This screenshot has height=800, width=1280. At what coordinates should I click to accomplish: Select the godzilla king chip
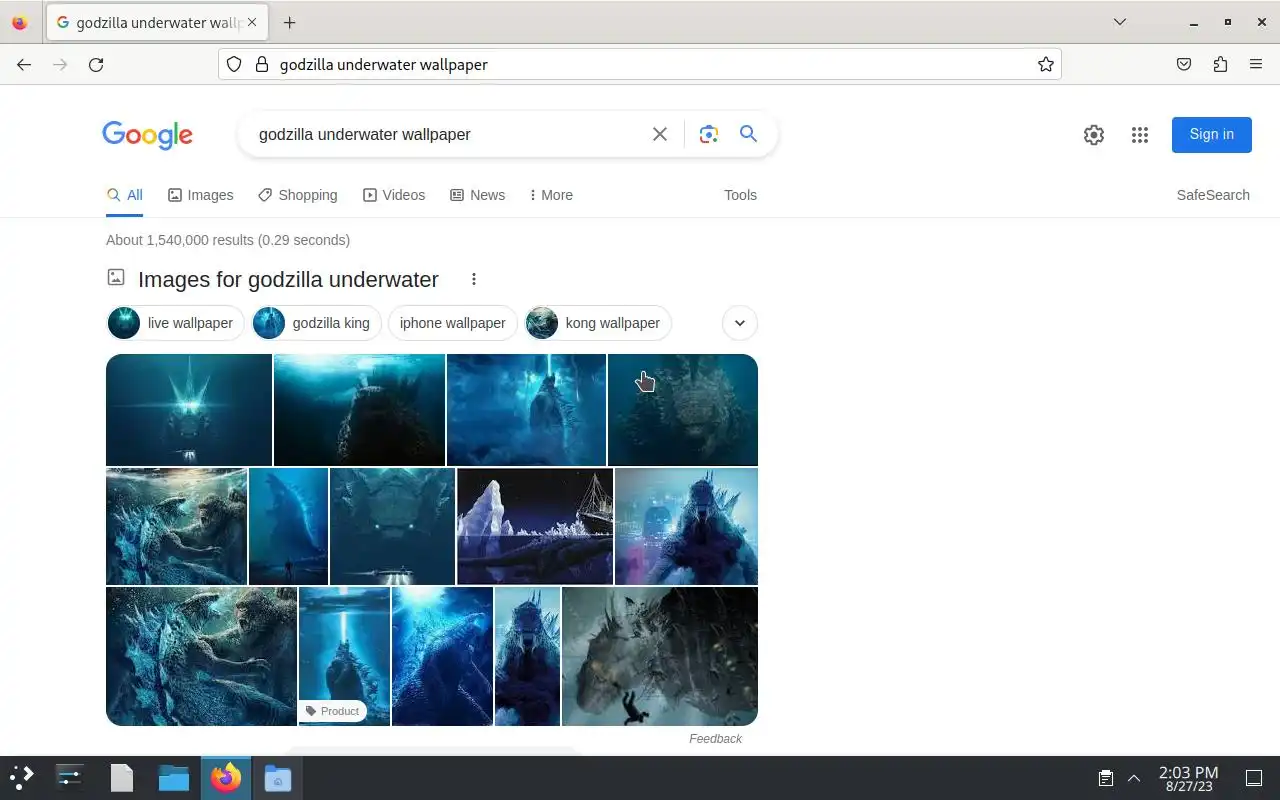[316, 323]
